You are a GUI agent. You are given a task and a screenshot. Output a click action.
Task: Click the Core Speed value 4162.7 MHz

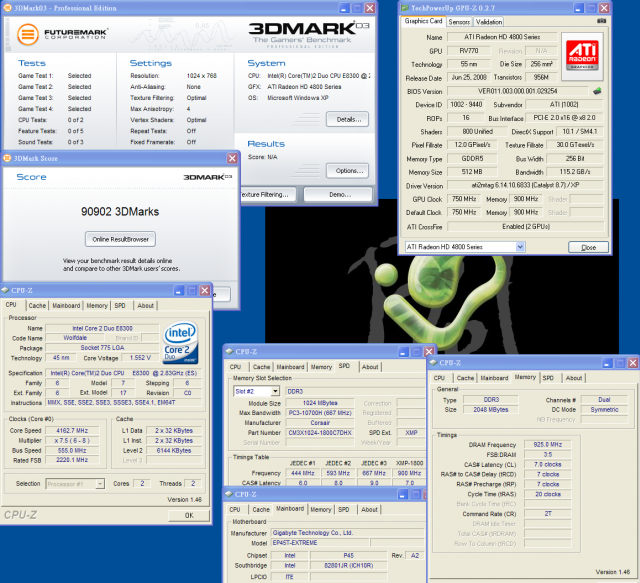[72, 430]
